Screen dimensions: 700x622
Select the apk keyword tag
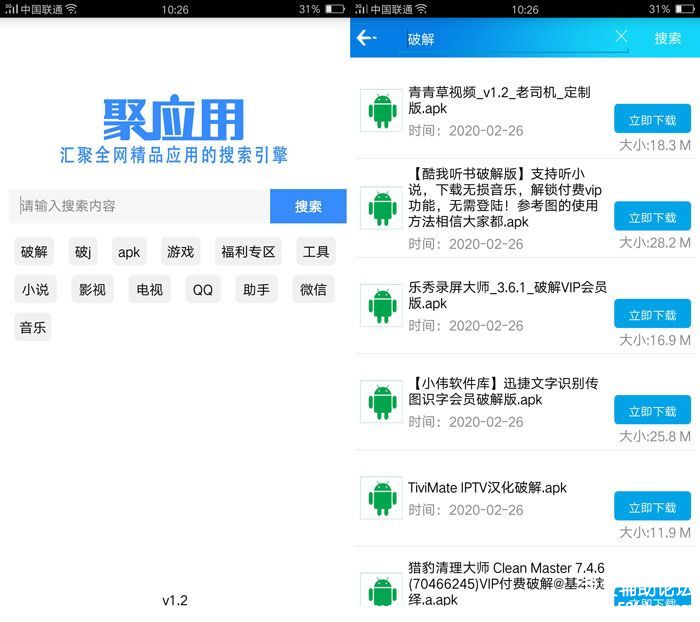129,252
